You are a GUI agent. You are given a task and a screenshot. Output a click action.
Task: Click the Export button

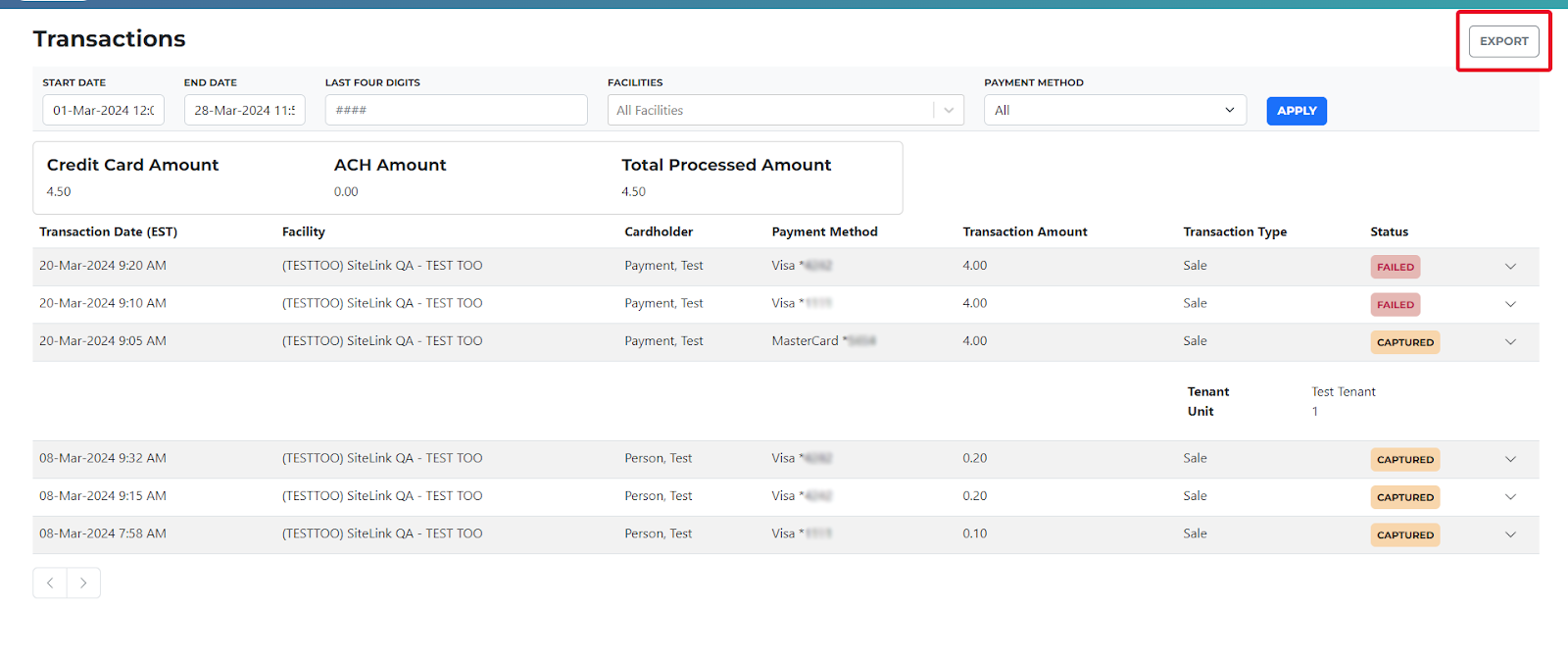(1503, 41)
